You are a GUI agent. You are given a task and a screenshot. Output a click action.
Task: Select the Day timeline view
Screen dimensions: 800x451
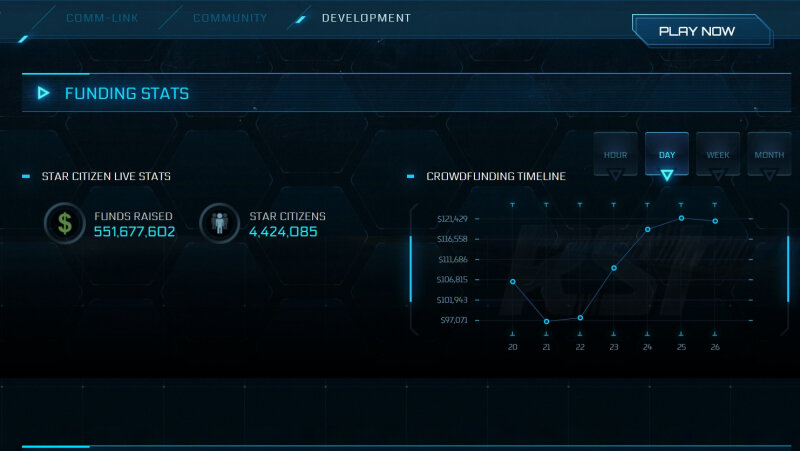point(667,154)
